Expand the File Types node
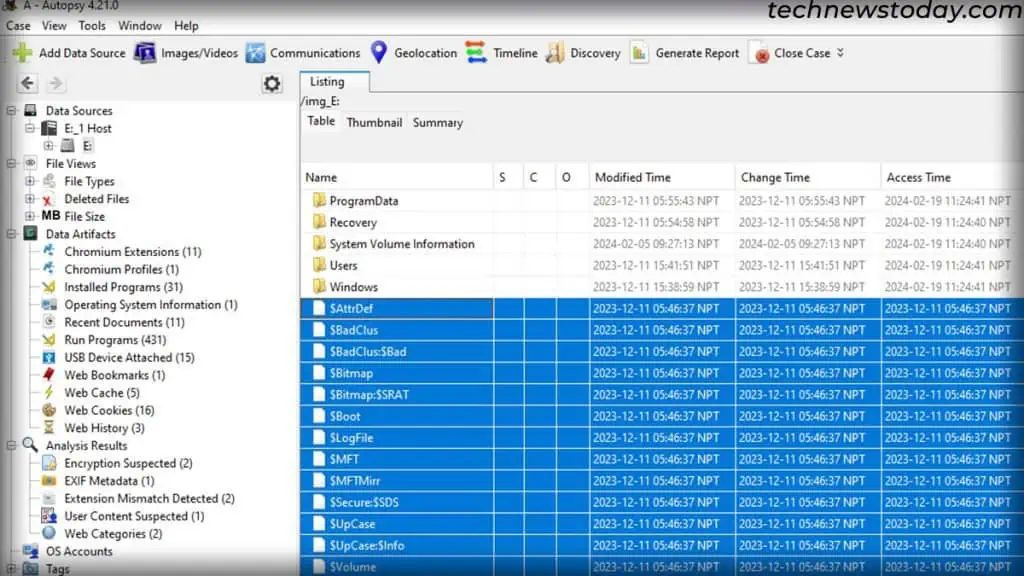Screen dimensions: 1024x576 [30, 181]
